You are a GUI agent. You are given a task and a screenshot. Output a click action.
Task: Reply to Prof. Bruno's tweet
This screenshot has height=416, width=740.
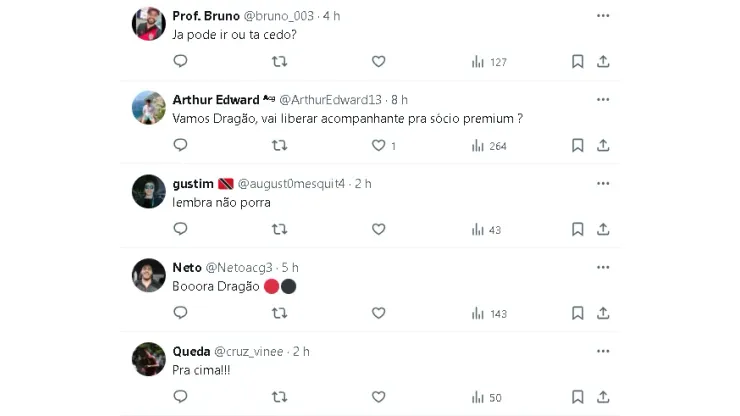(x=180, y=62)
